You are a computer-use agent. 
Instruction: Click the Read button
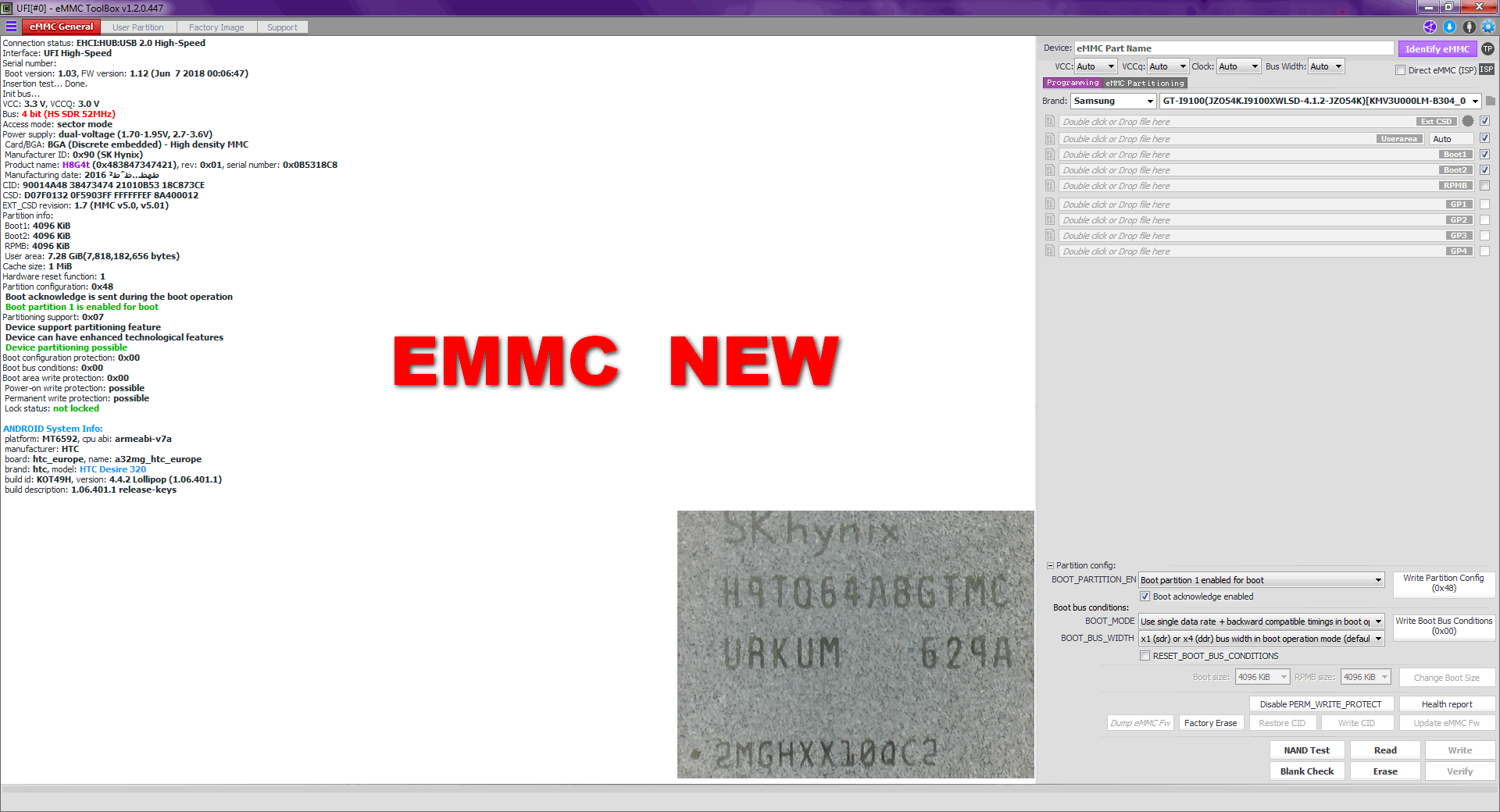(1385, 750)
